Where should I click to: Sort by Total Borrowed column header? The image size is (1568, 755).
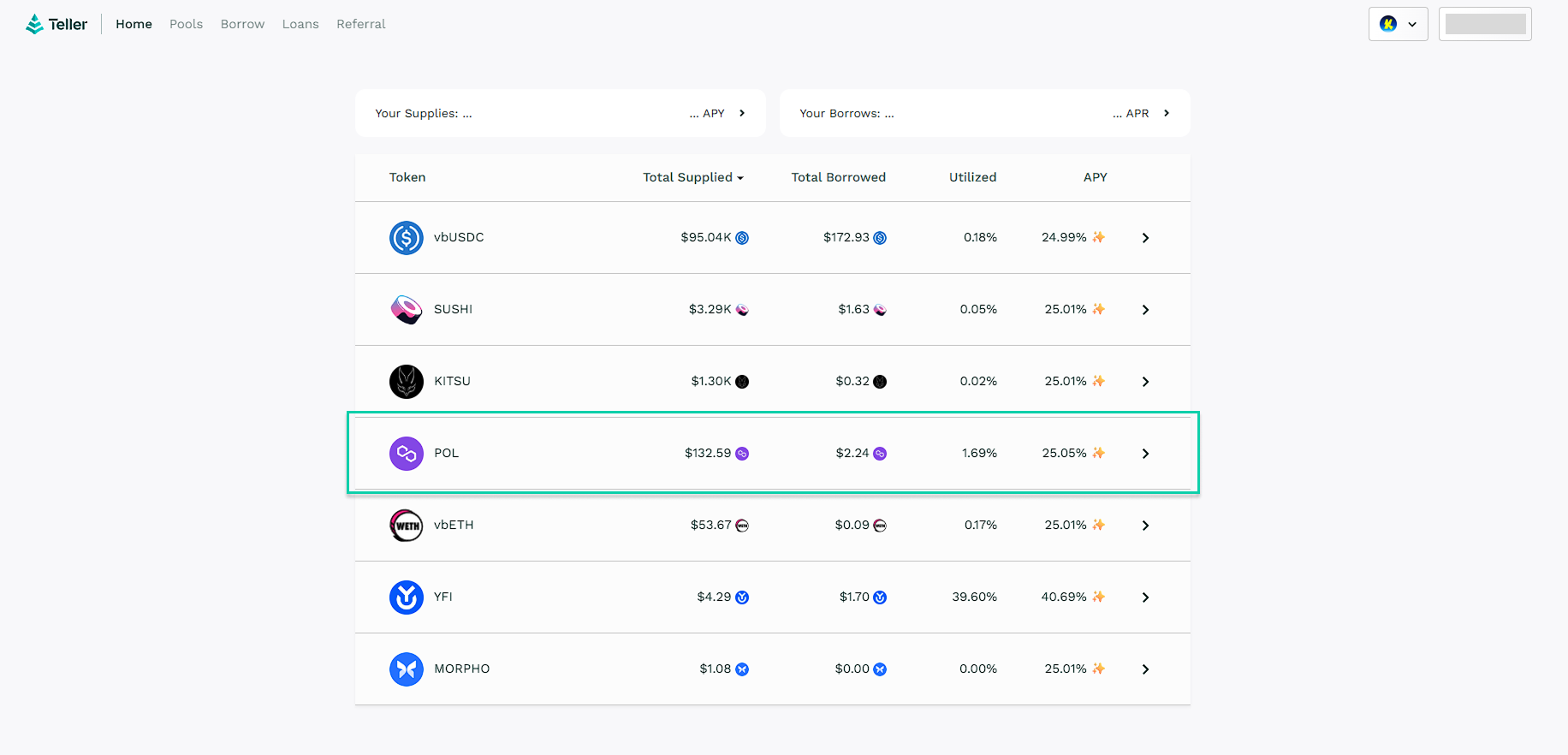(839, 177)
